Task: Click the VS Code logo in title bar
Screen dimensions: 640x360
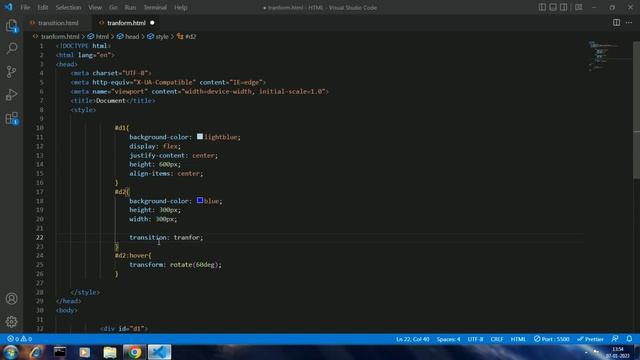Action: (x=9, y=7)
